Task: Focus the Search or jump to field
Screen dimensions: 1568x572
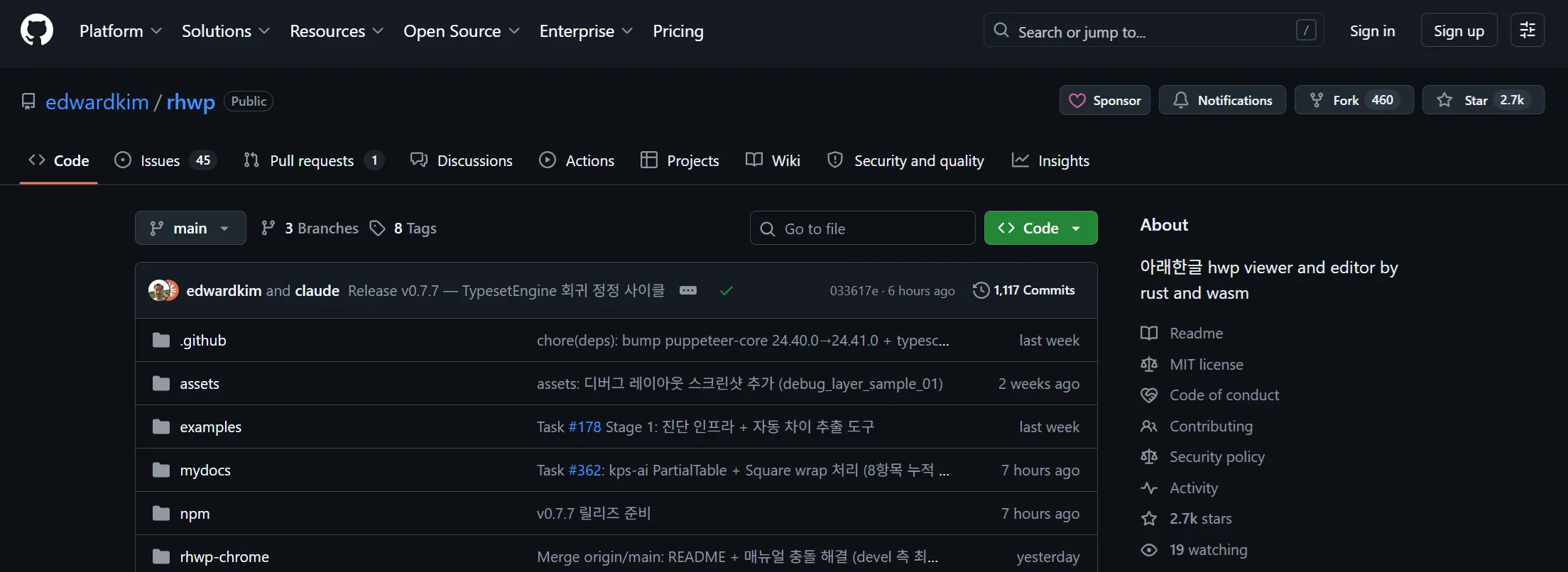Action: pos(1153,31)
